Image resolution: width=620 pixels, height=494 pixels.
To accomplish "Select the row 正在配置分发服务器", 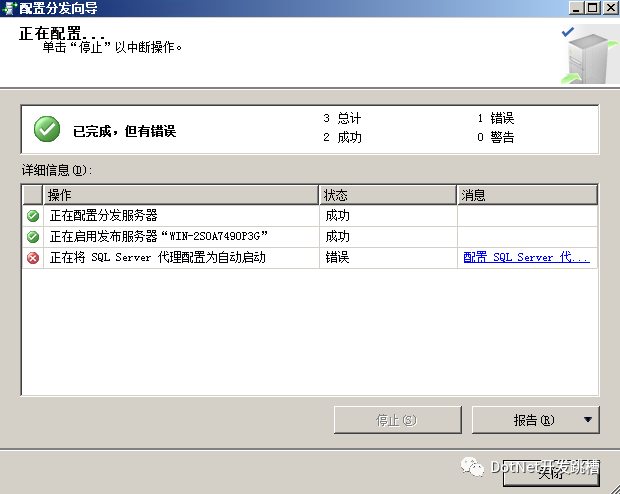I will pos(310,216).
